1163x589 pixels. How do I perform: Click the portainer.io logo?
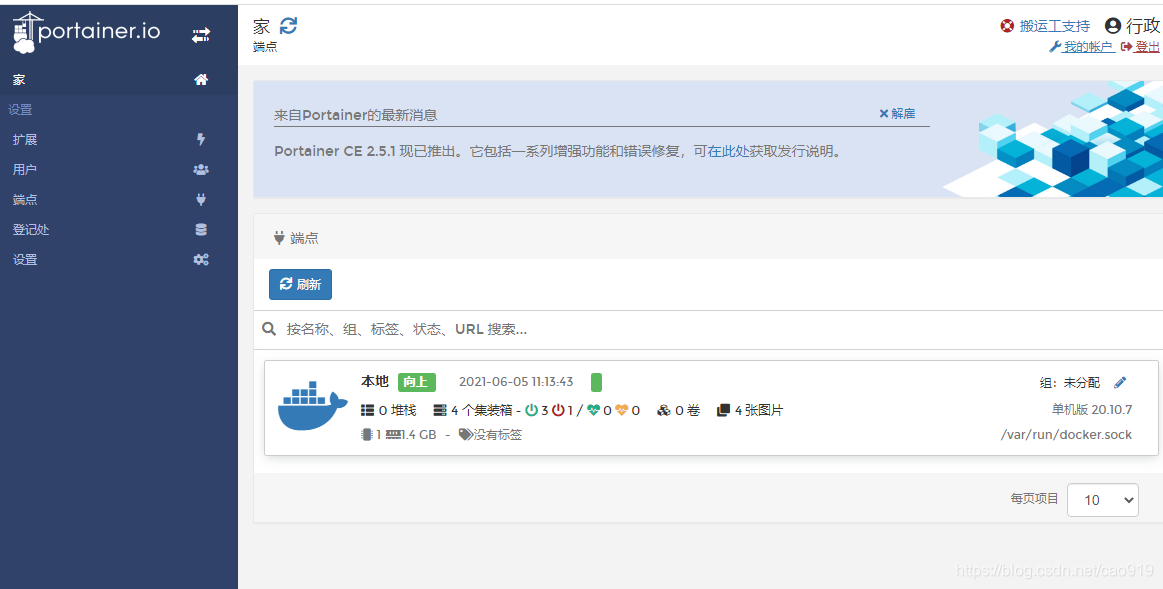click(x=86, y=33)
